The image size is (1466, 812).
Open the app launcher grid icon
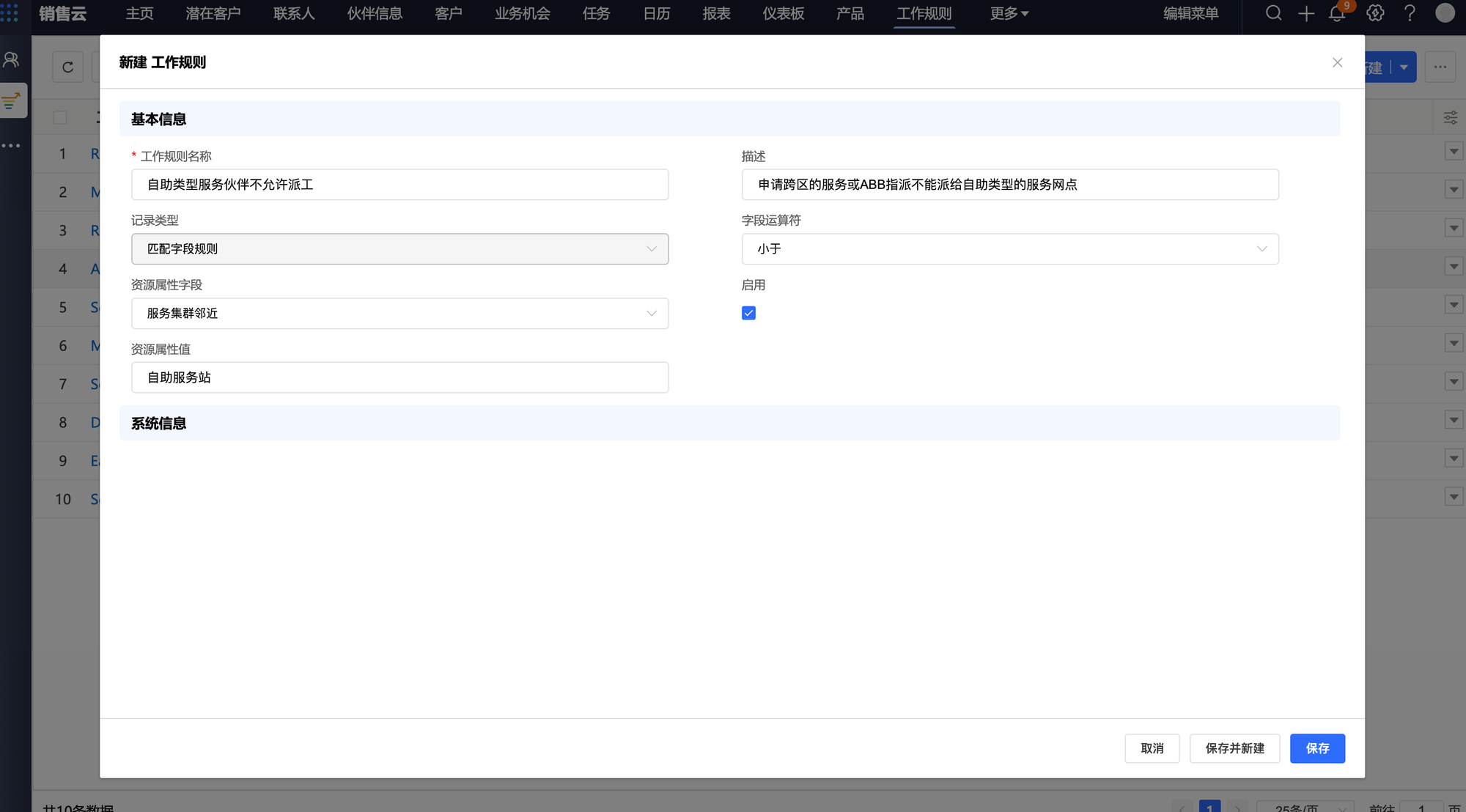tap(10, 13)
